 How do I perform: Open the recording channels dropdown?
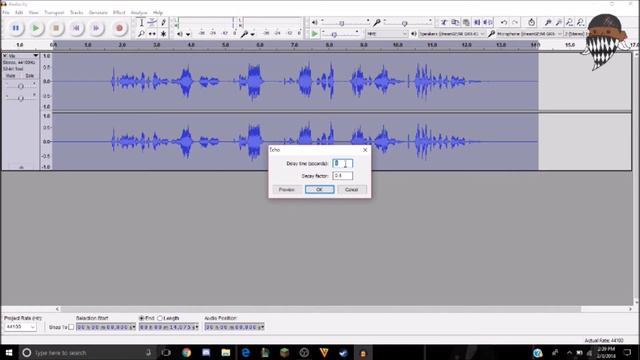[575, 34]
